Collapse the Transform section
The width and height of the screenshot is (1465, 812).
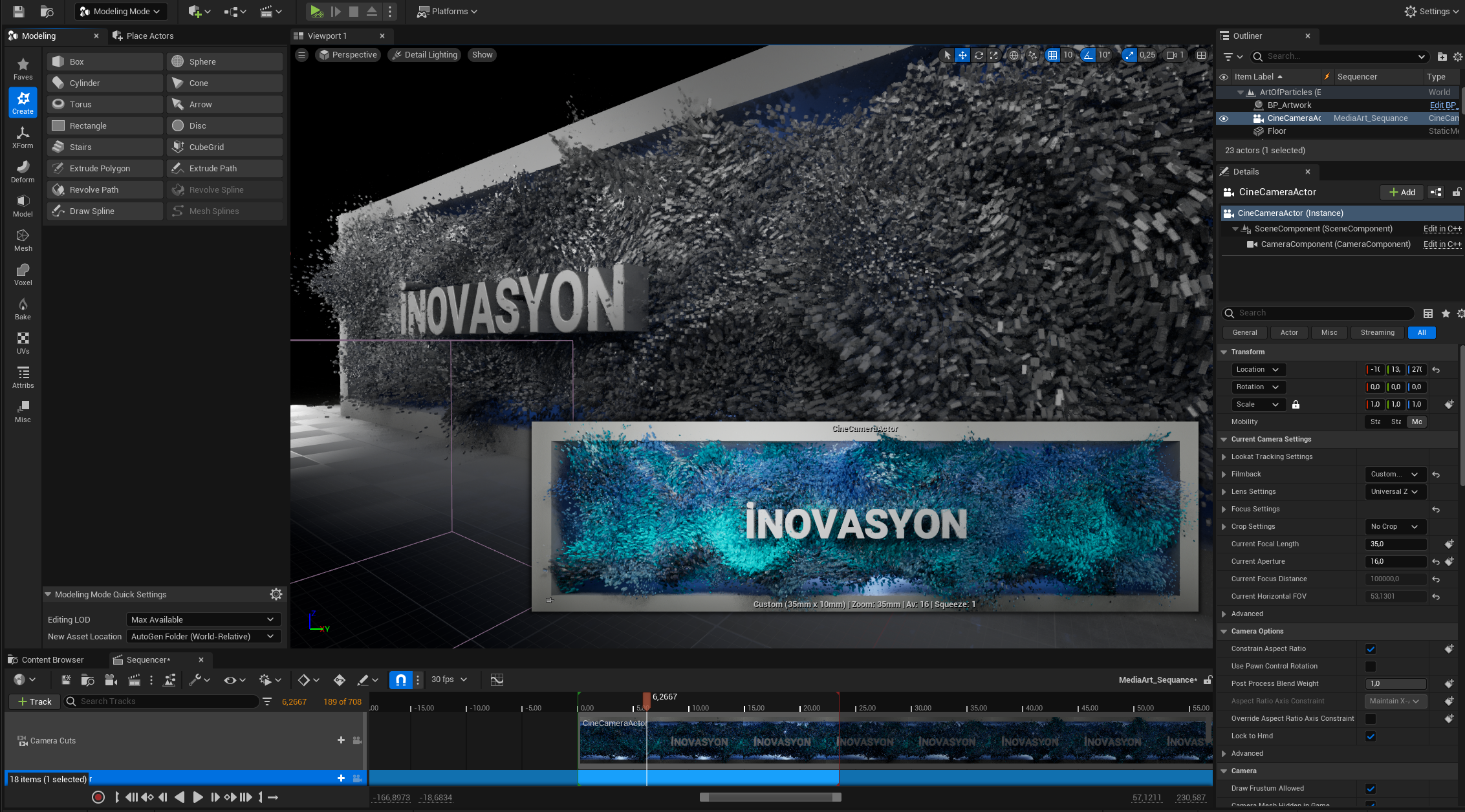point(1224,352)
